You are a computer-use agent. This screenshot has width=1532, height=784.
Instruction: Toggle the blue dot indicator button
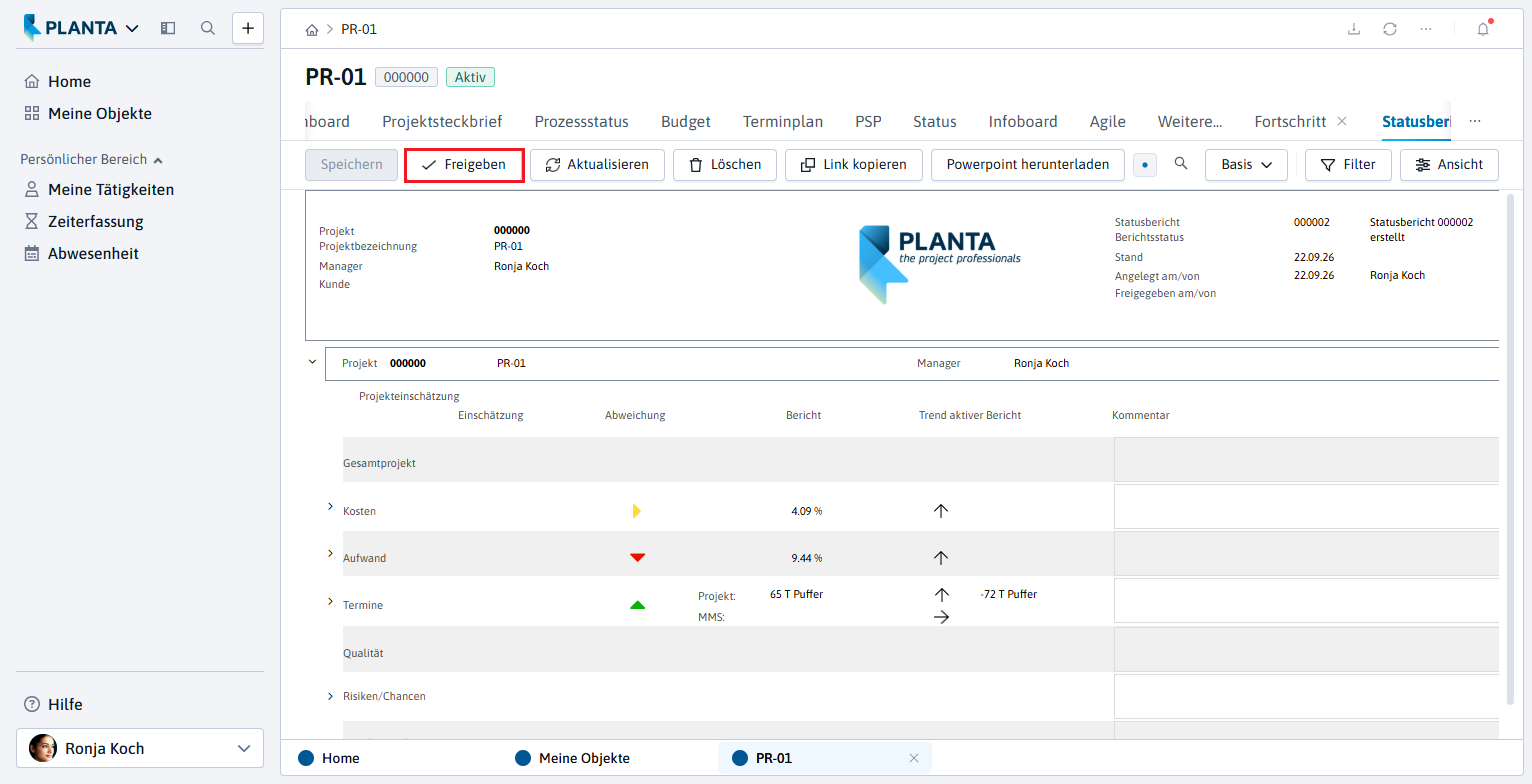1145,165
